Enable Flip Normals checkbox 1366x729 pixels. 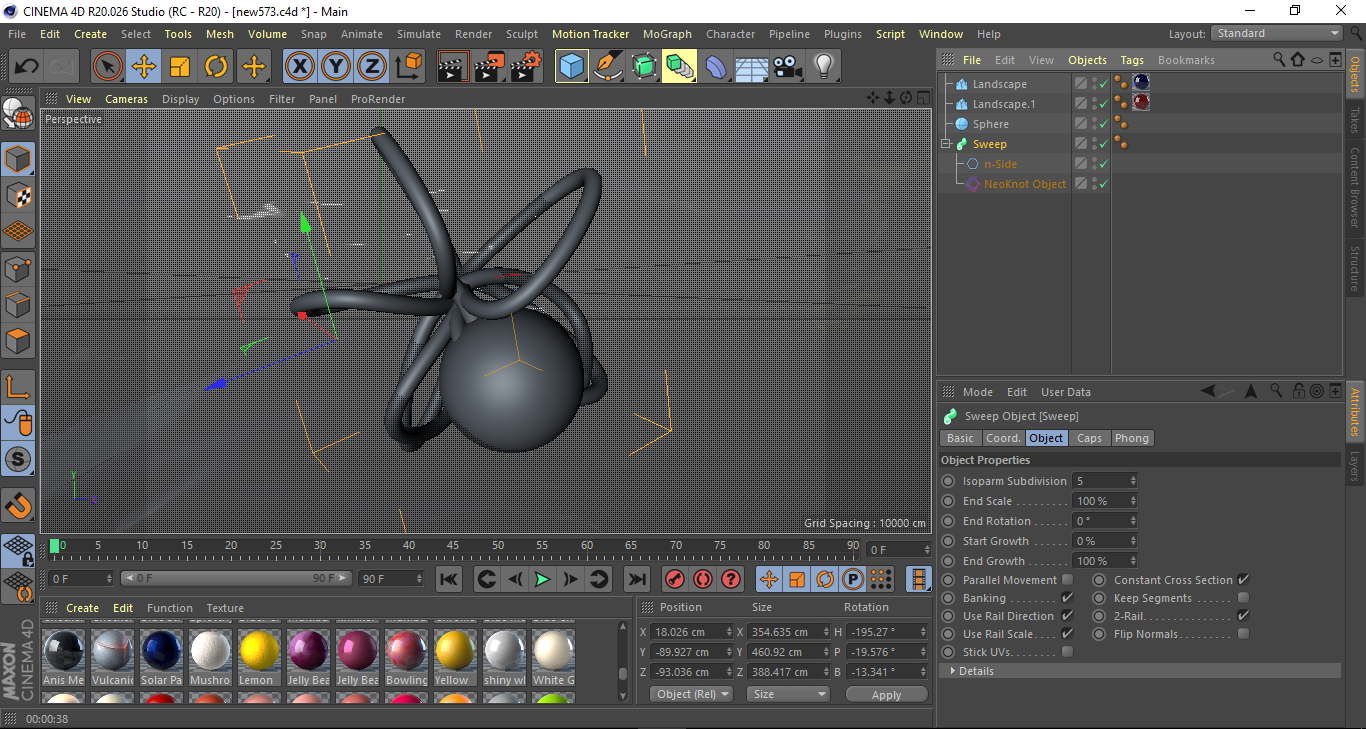tap(1243, 634)
